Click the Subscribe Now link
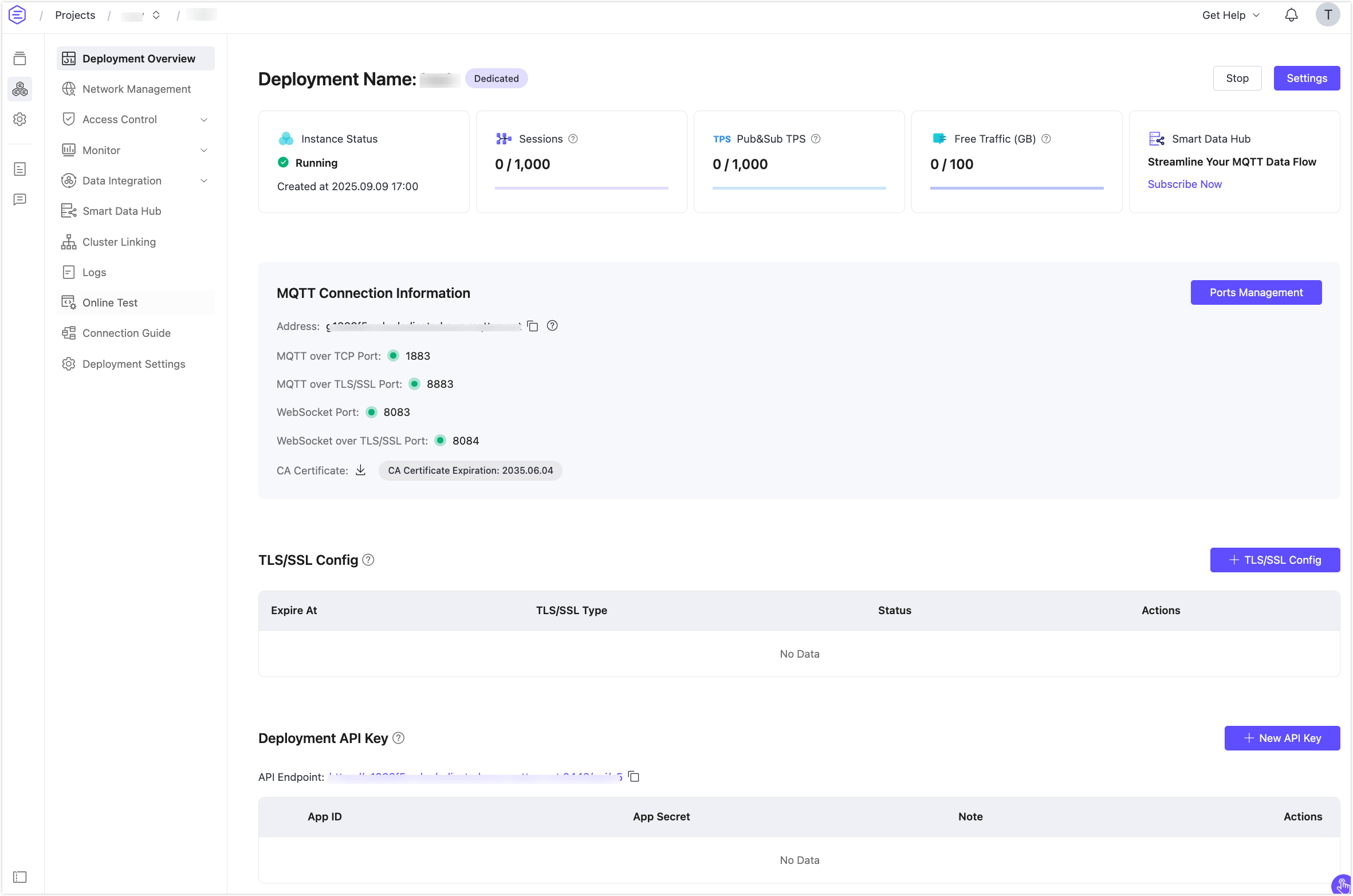Image resolution: width=1353 pixels, height=896 pixels. (x=1184, y=184)
